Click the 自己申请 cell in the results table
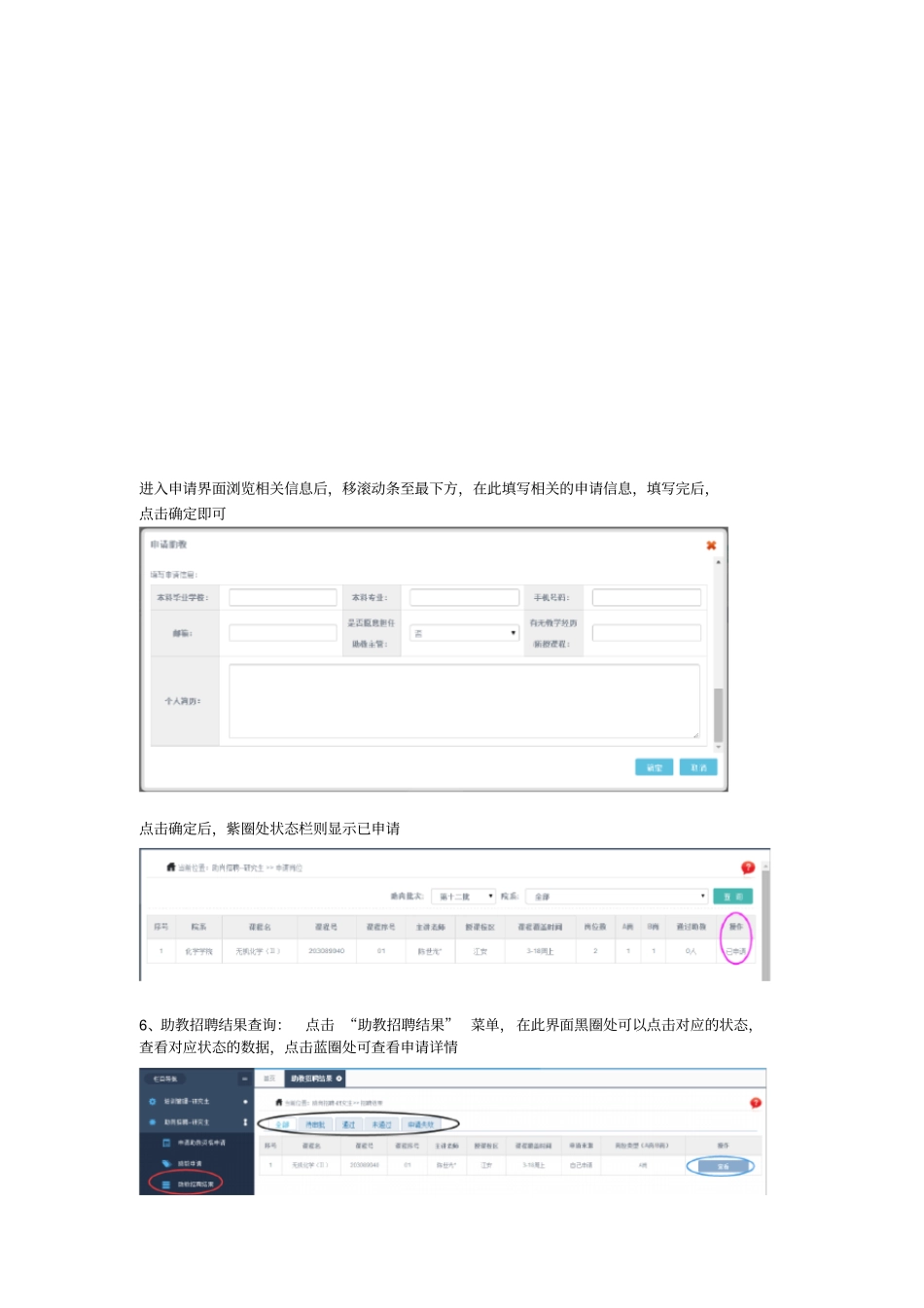Image resolution: width=924 pixels, height=1308 pixels. (582, 1165)
